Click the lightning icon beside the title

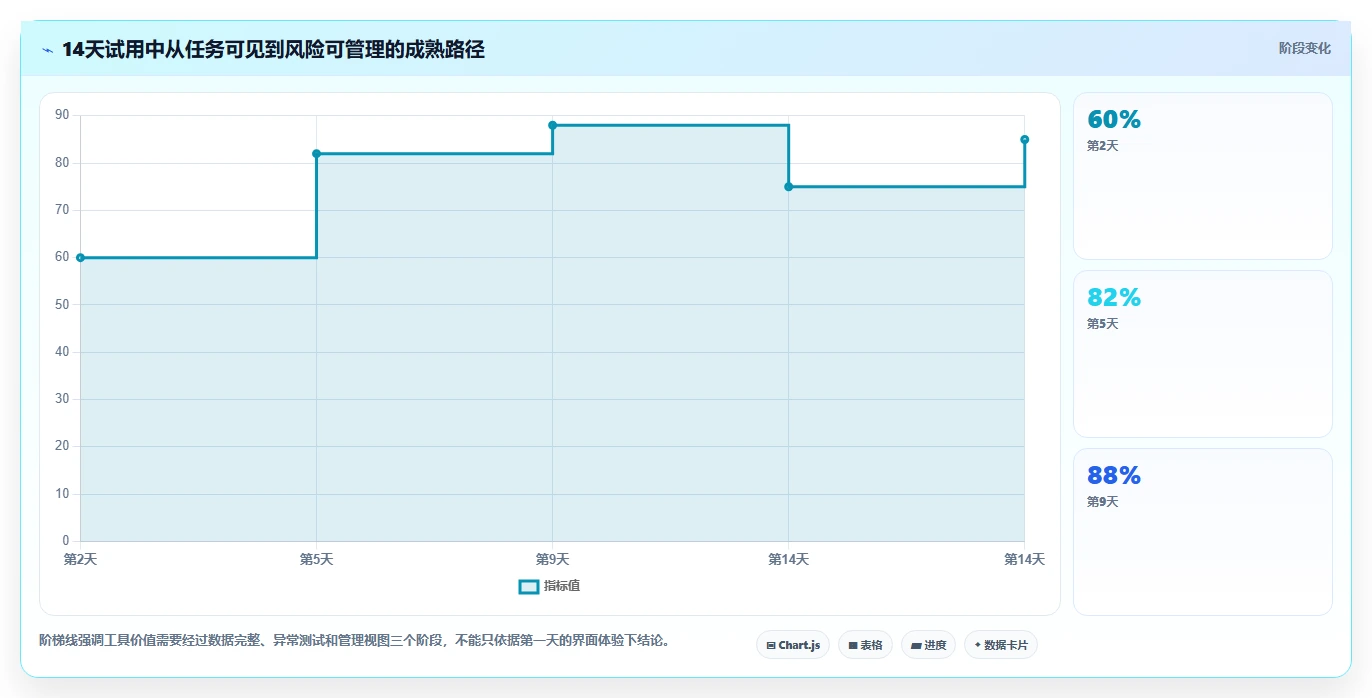pos(48,50)
